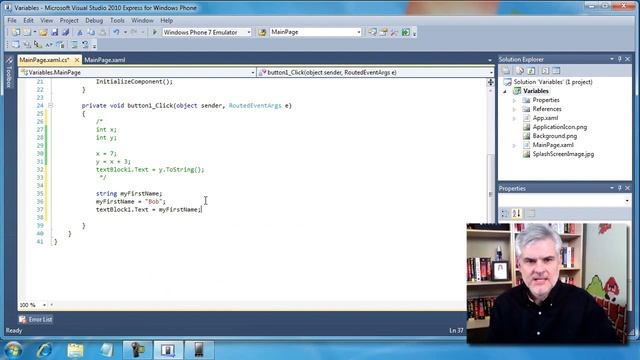
Task: Click the Redo arrow icon
Action: (134, 32)
